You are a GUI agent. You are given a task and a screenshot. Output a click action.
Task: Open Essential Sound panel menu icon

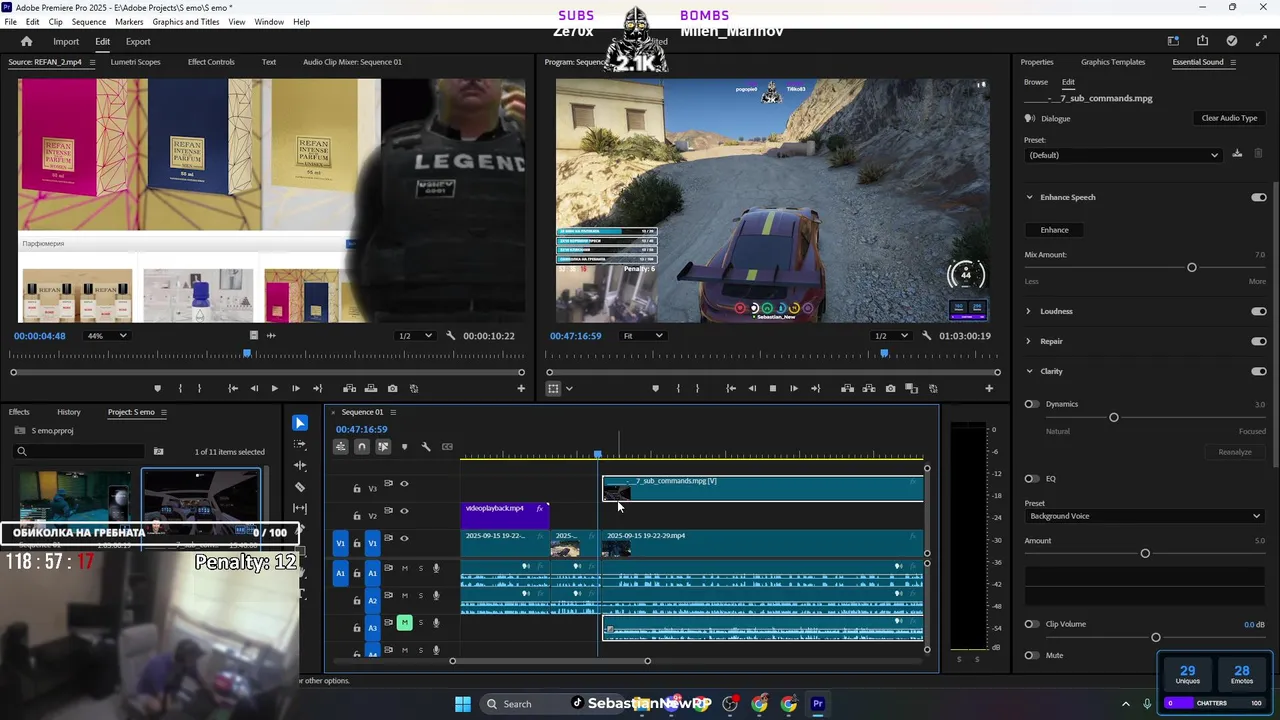1233,62
